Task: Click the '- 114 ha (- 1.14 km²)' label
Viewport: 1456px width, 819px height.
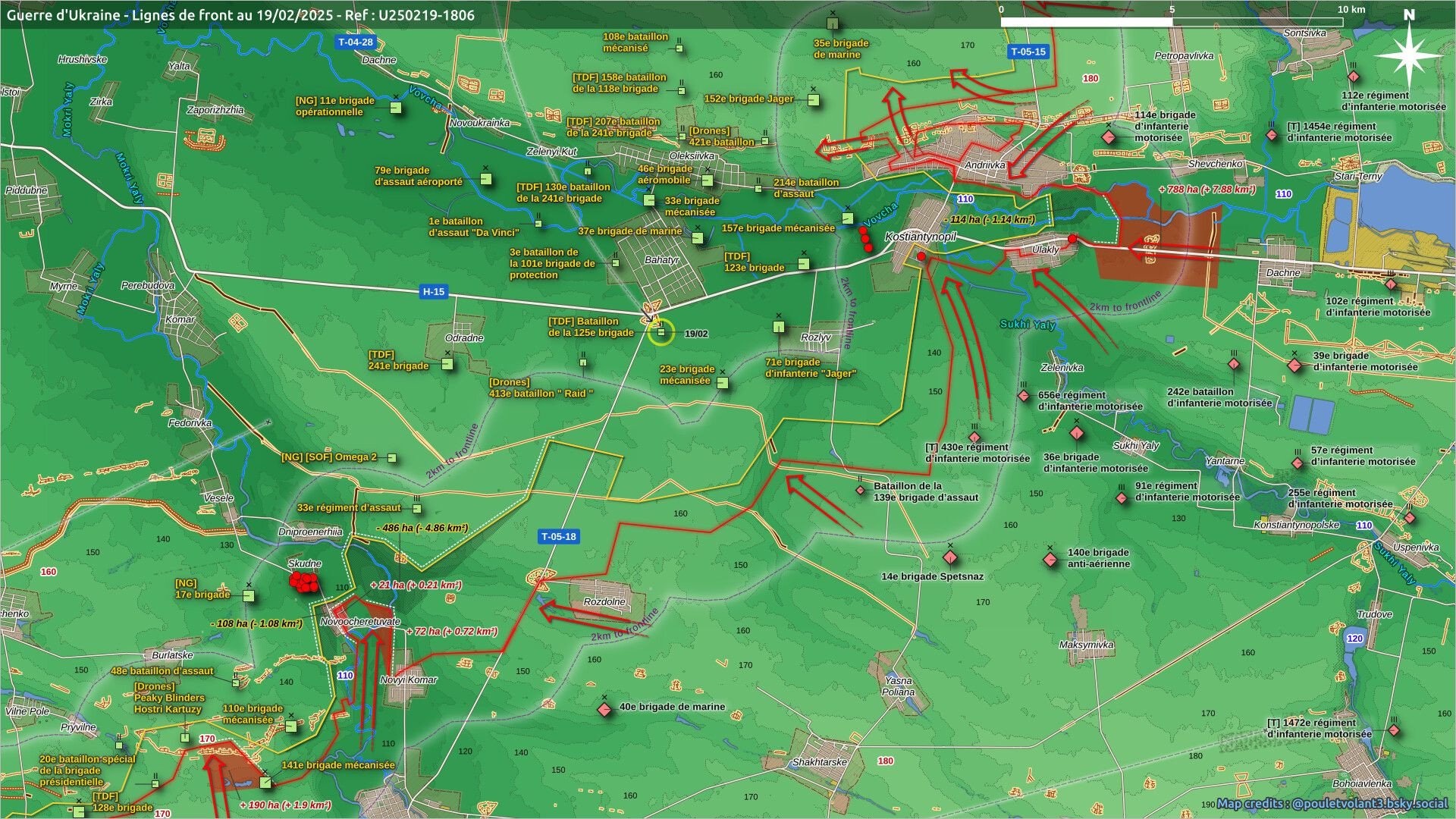Action: [990, 219]
